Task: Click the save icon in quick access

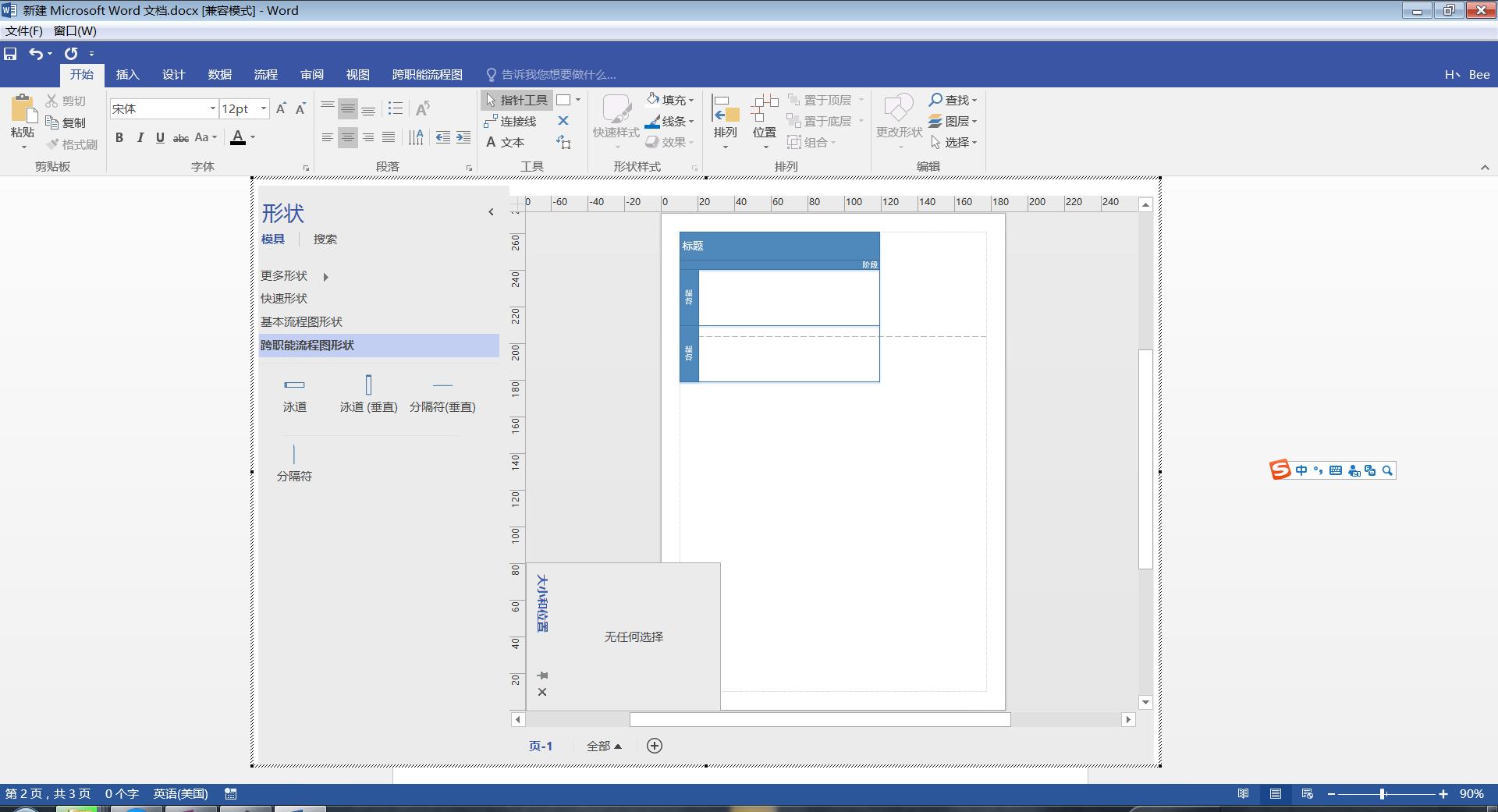Action: point(10,54)
